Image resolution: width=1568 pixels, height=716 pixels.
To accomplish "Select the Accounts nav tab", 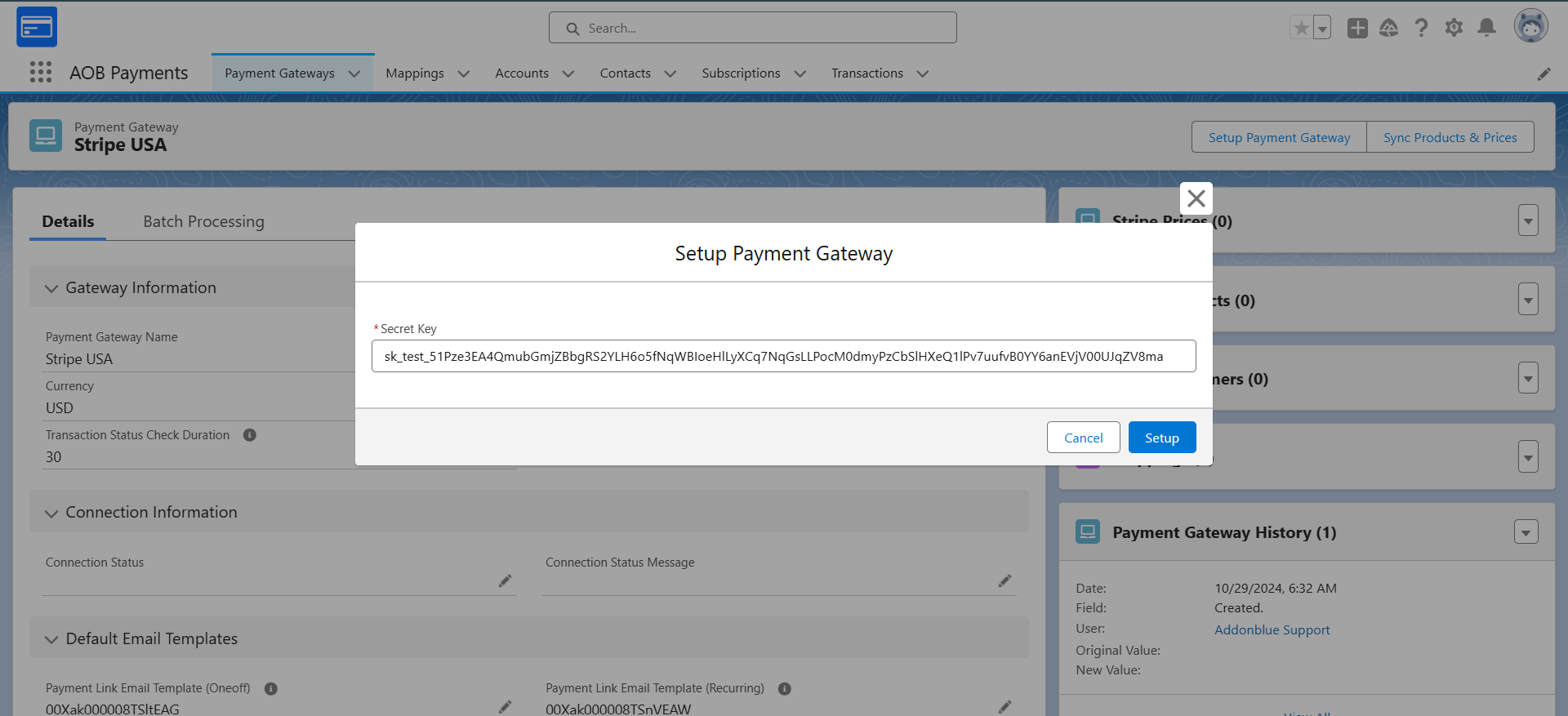I will [522, 73].
